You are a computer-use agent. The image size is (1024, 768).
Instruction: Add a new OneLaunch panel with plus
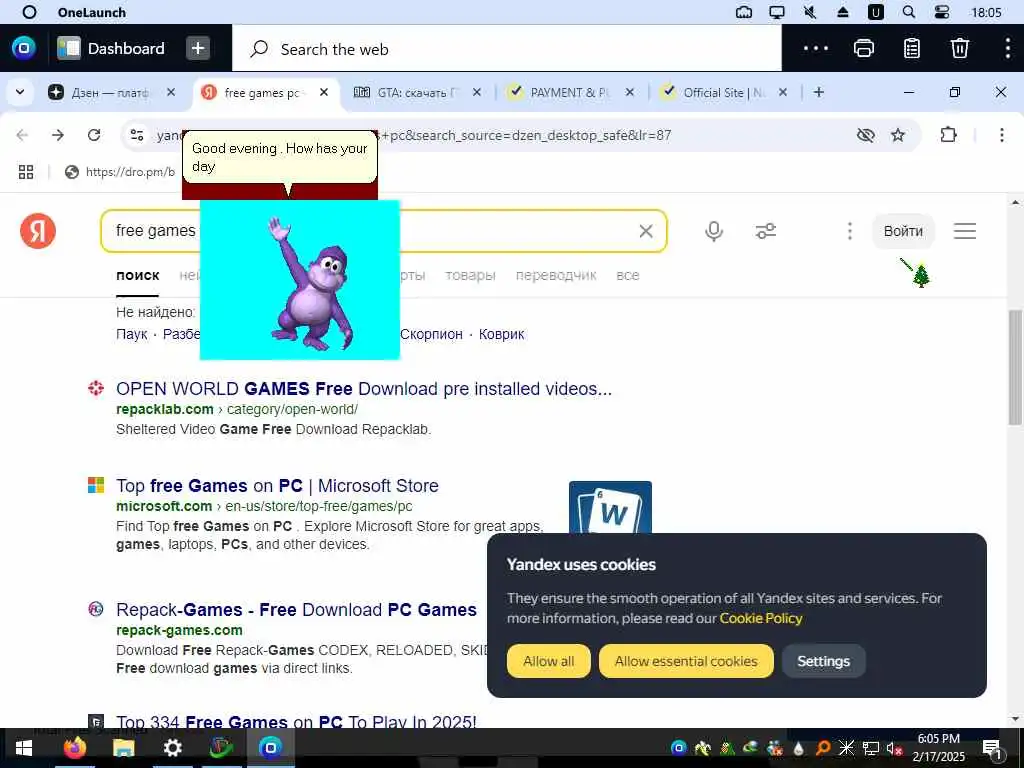click(198, 48)
